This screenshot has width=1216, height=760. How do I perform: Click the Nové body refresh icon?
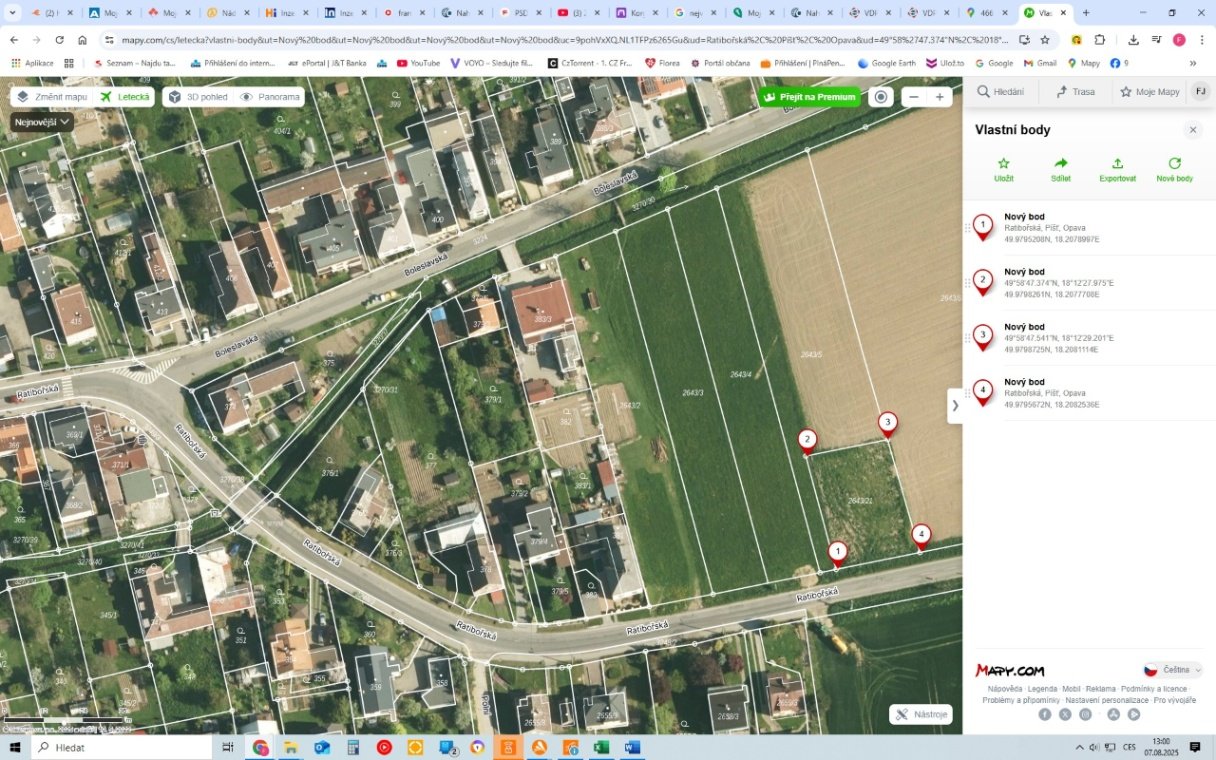[x=1174, y=164]
